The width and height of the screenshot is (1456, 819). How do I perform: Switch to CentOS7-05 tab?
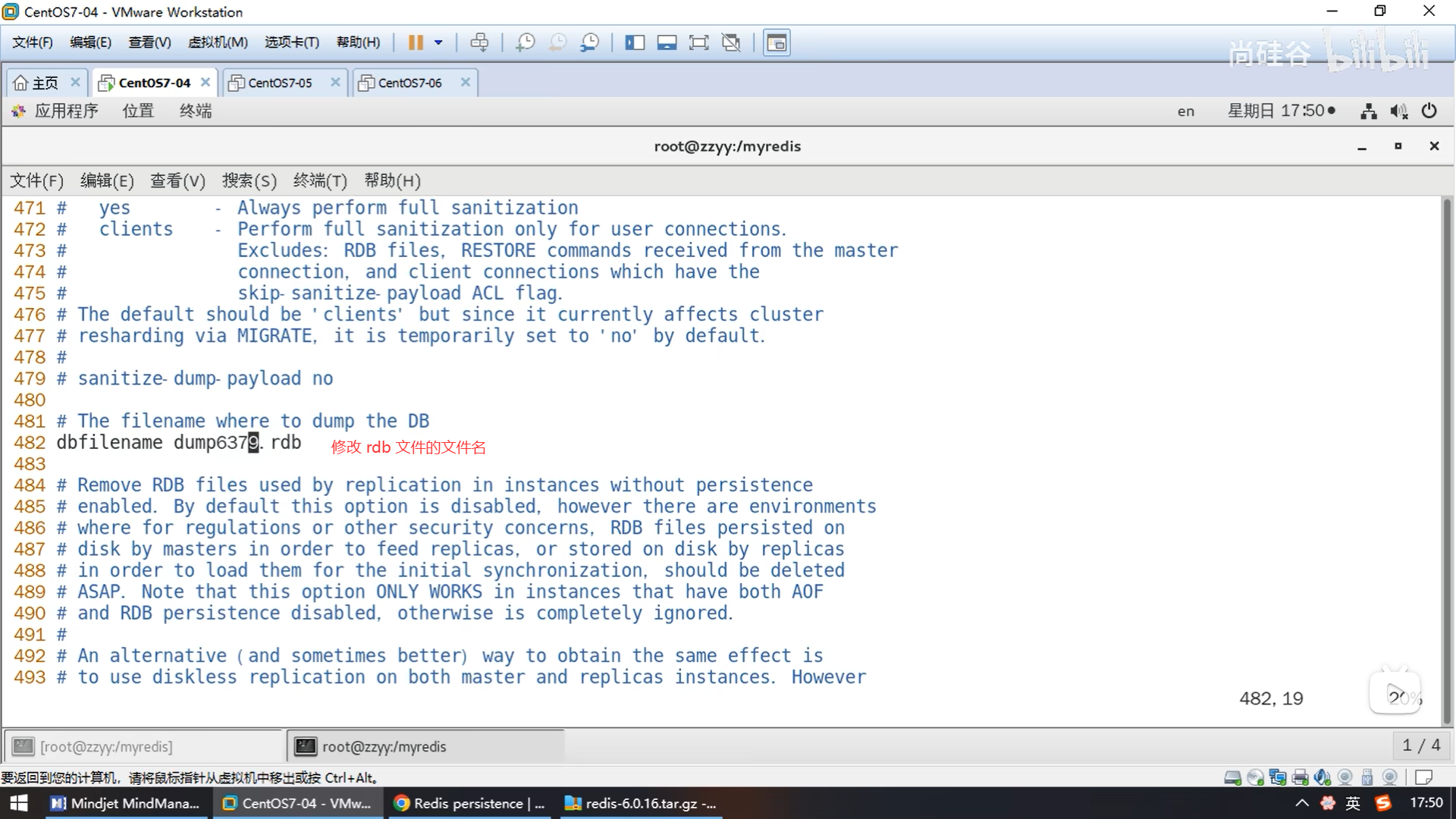click(x=280, y=83)
